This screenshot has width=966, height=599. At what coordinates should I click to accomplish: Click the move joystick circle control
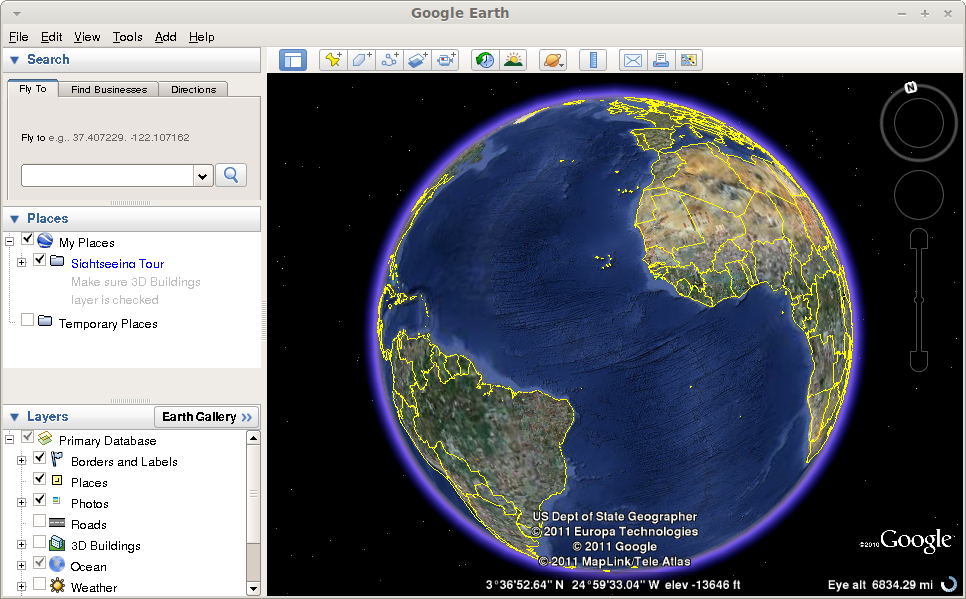919,195
